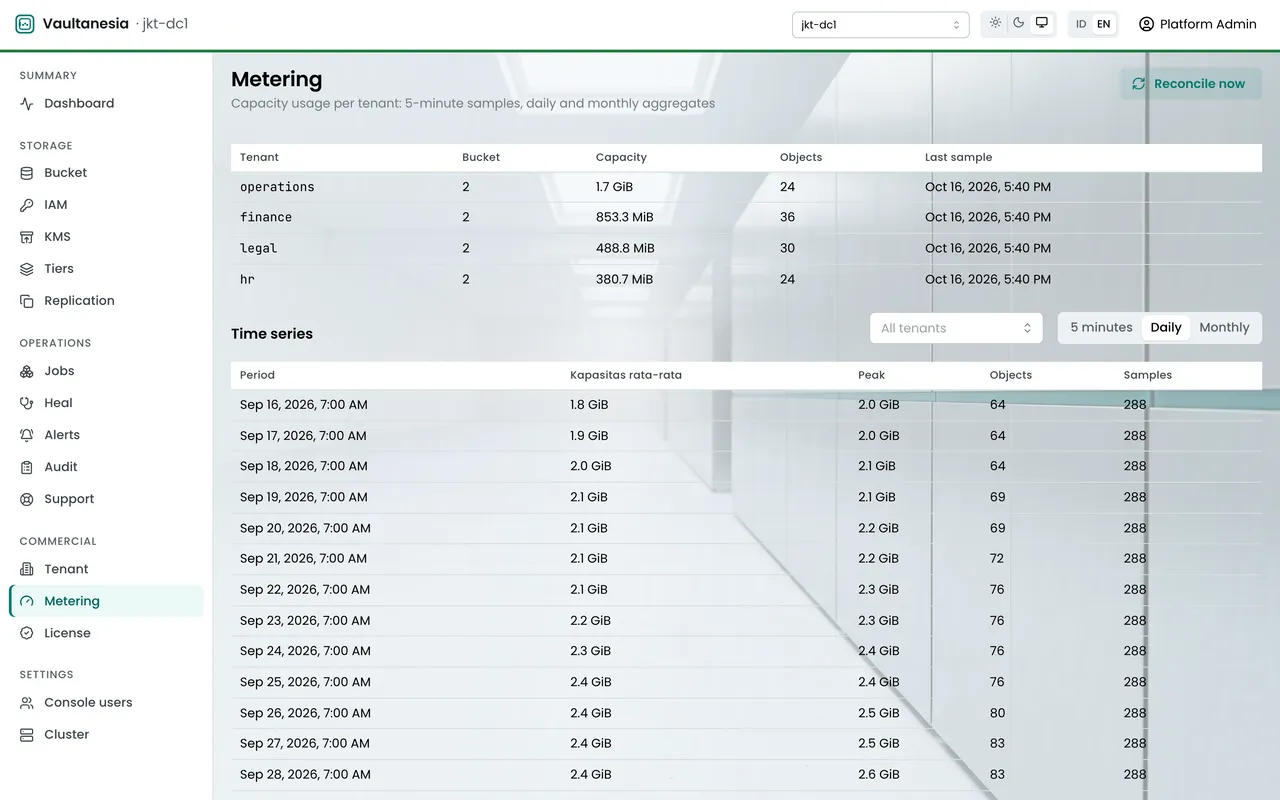The width and height of the screenshot is (1280, 800).
Task: Click the Sep 16, 2026 period cell
Action: 304,405
